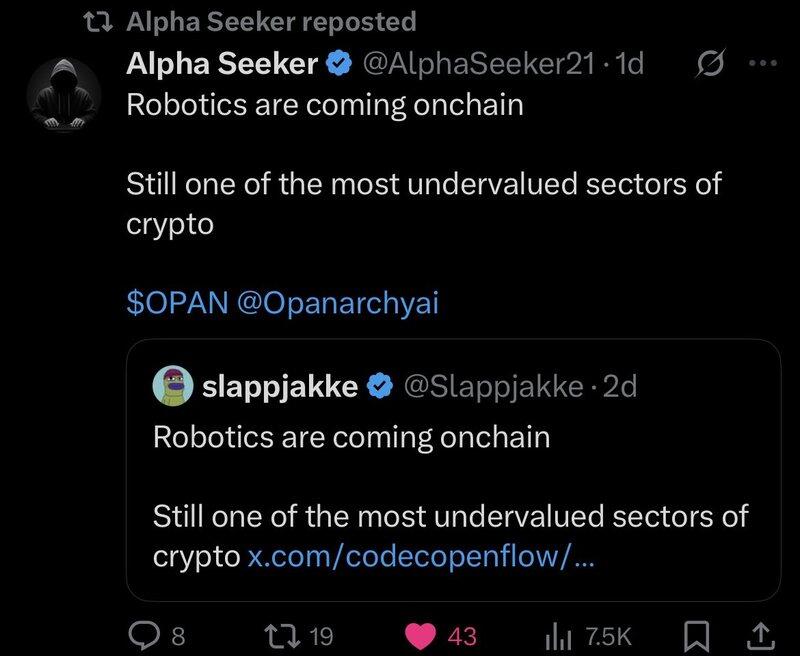Click the reply comment icon
This screenshot has width=800, height=656.
click(x=147, y=634)
